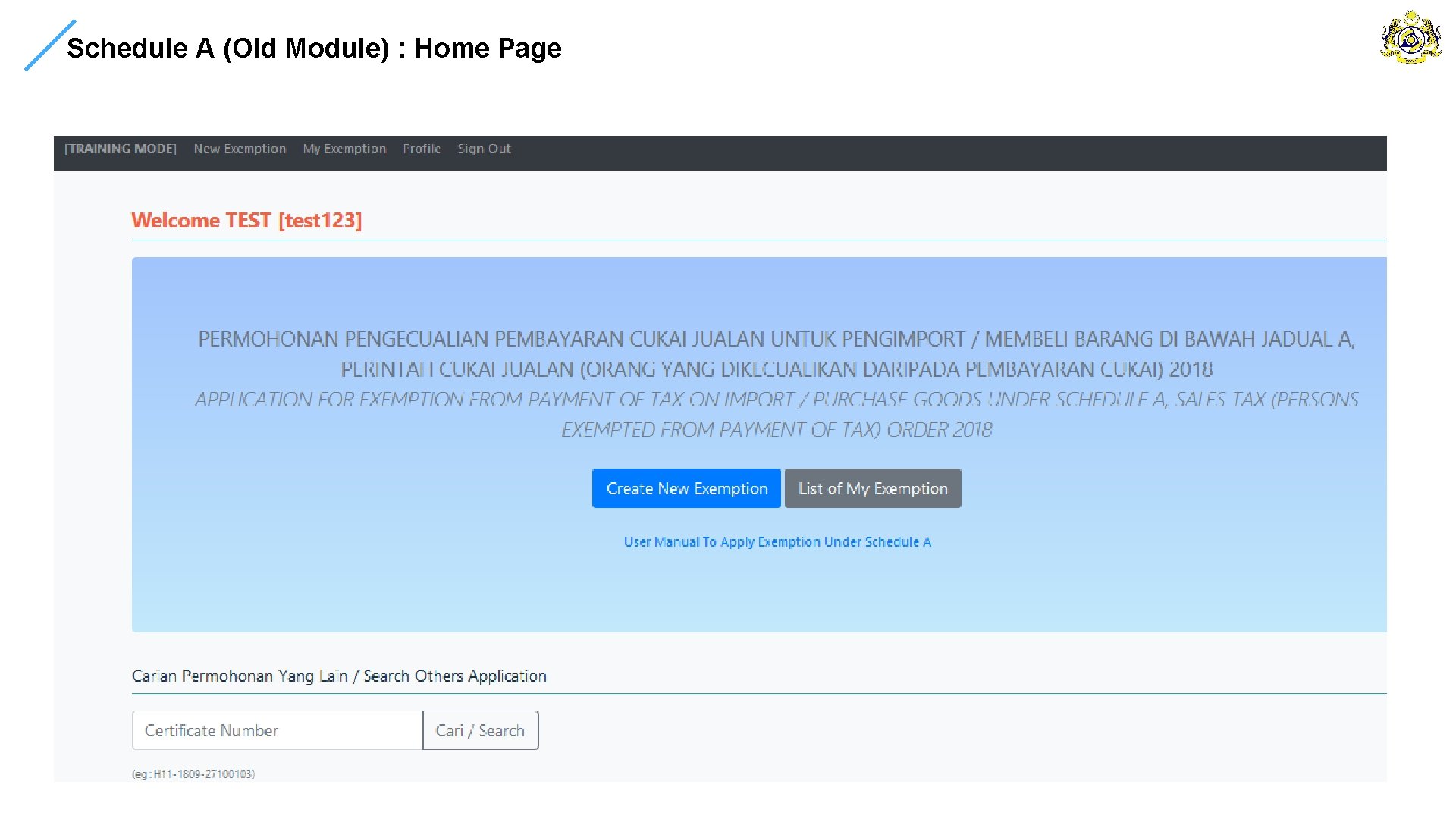Click the Welcome TEST [test123] heading
Viewport: 1456px width, 819px height.
(x=246, y=220)
